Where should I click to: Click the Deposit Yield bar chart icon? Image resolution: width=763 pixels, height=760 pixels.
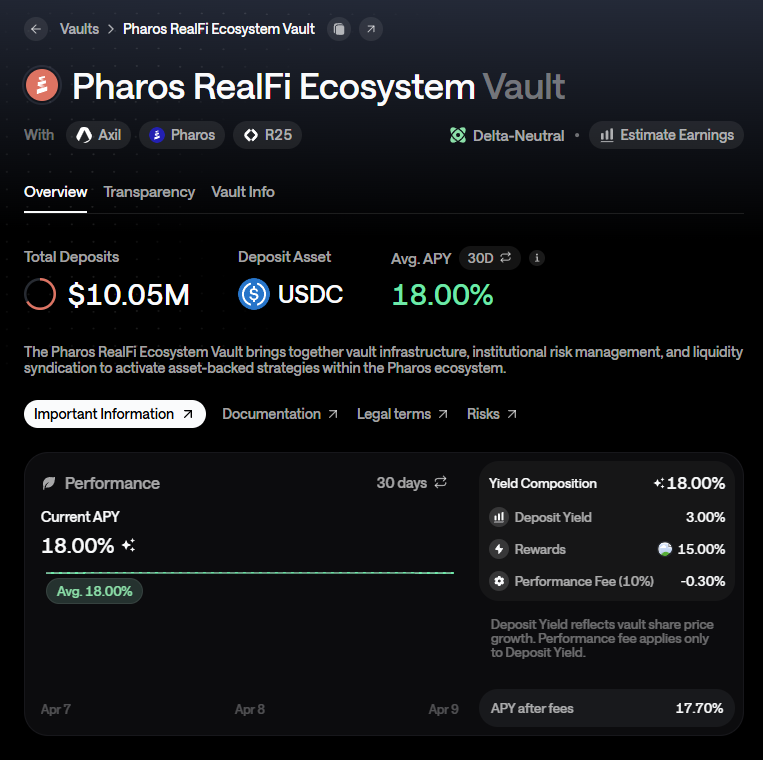(499, 517)
